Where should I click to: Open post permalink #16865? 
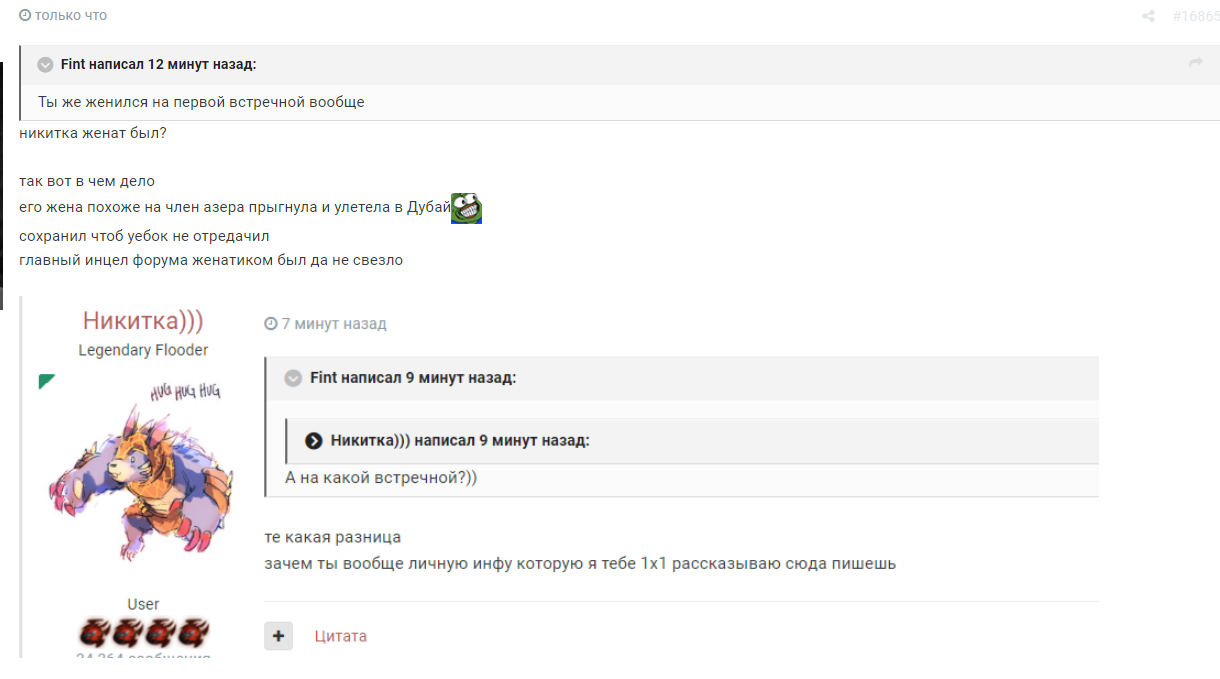point(1195,16)
